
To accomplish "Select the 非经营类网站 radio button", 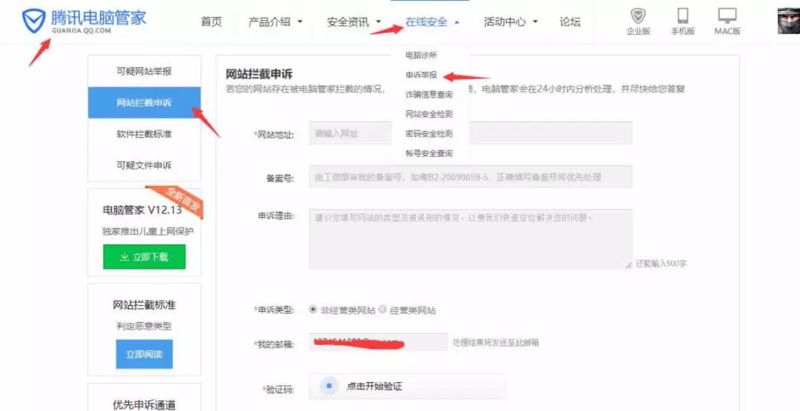I will pyautogui.click(x=313, y=309).
